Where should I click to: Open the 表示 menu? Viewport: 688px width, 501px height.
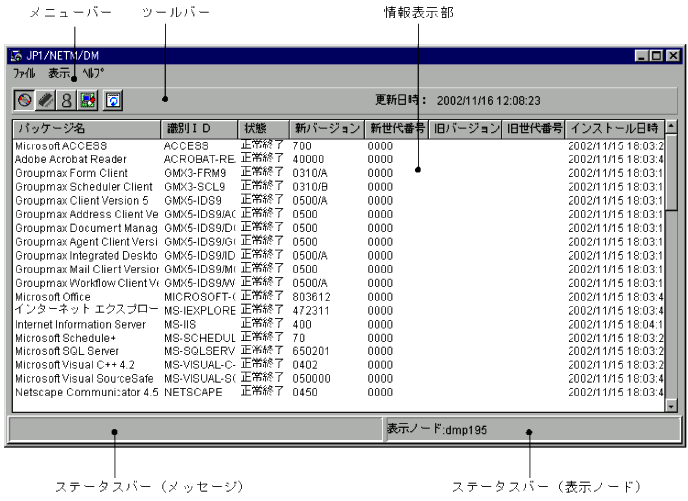point(59,73)
